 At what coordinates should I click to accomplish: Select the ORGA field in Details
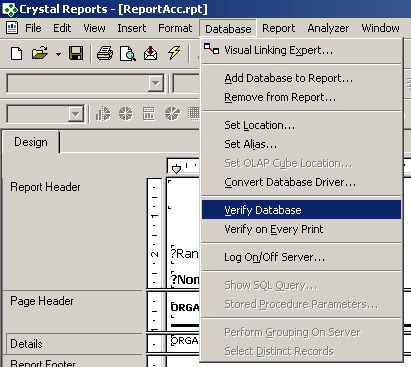click(185, 341)
